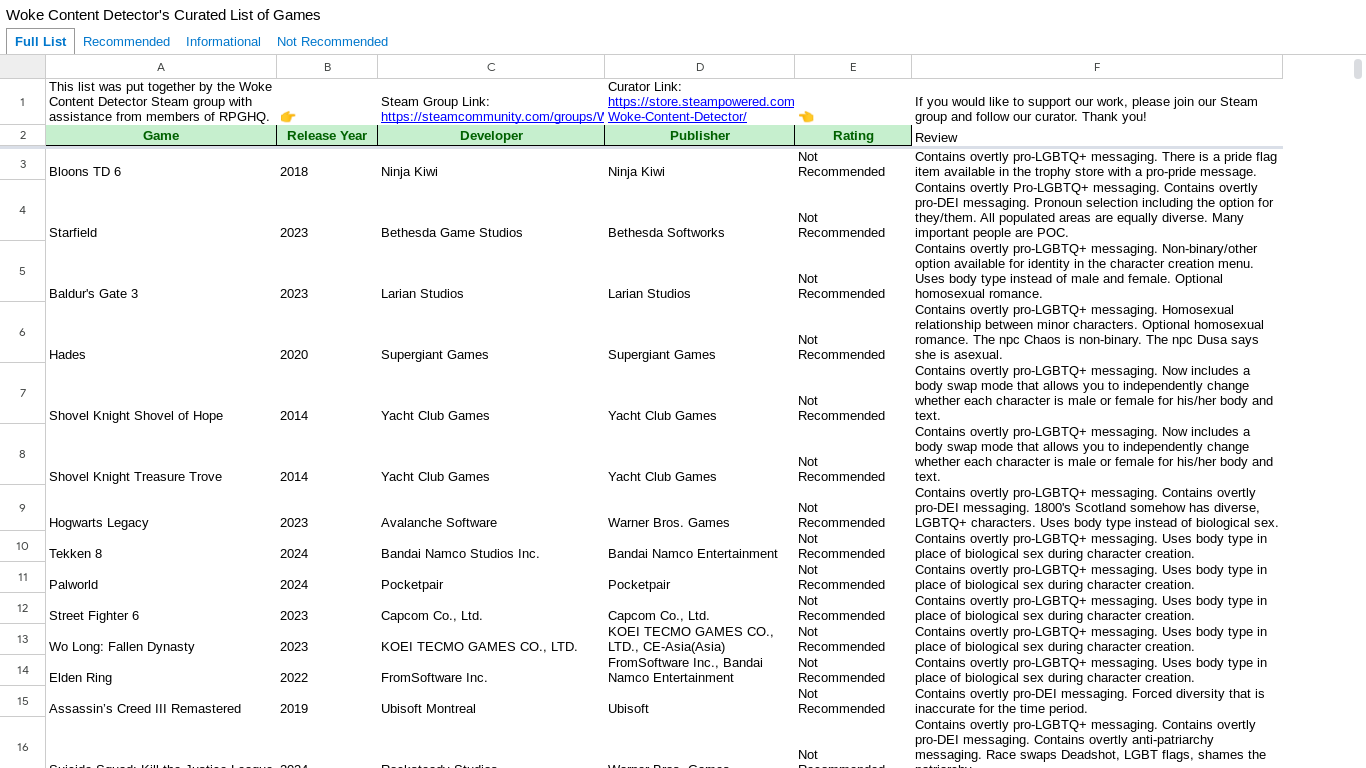The height and width of the screenshot is (768, 1366).
Task: Click the Pocketpair developer cell
Action: tap(491, 577)
